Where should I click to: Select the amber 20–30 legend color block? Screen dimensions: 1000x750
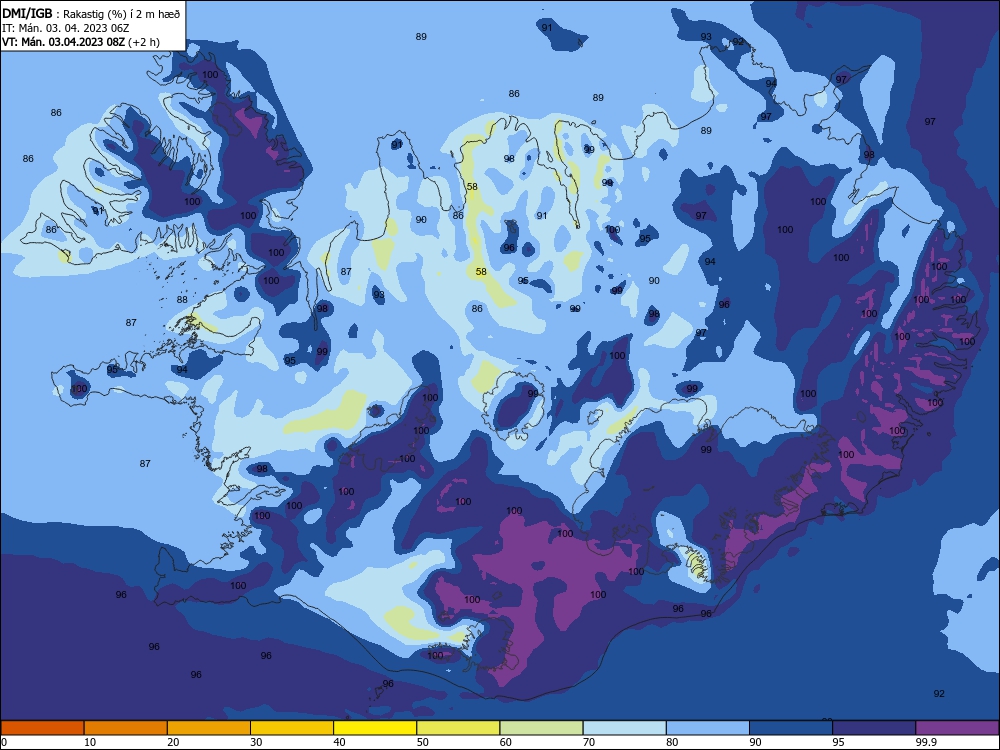point(209,728)
